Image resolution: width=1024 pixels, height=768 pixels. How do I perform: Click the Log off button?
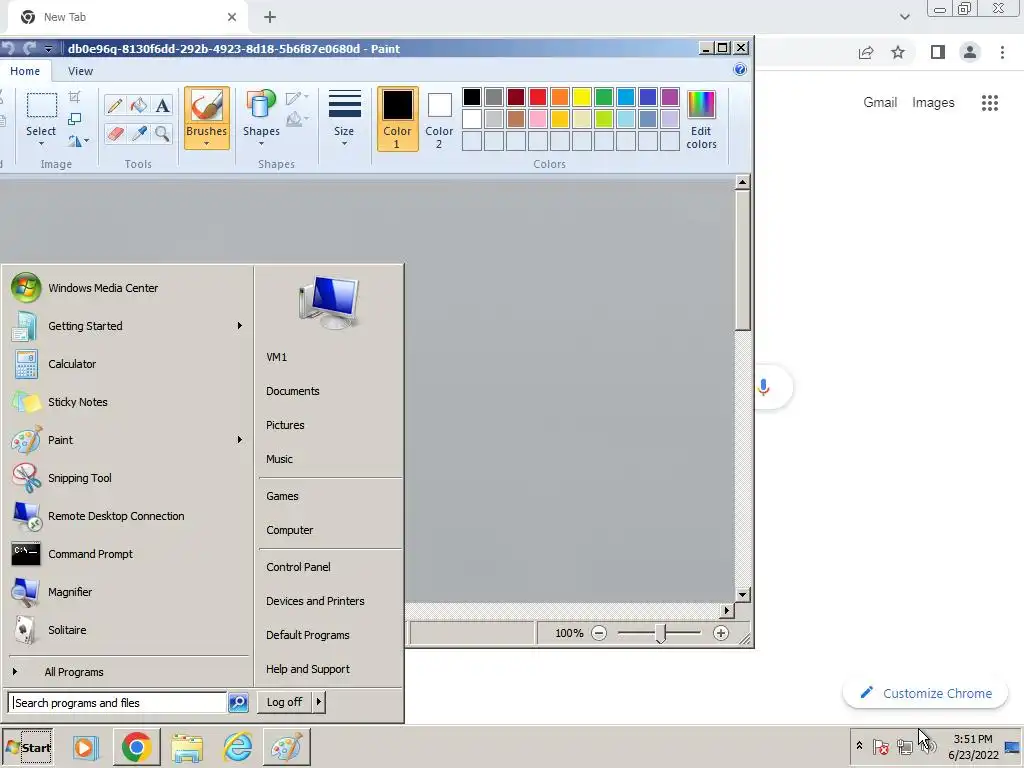pos(285,702)
